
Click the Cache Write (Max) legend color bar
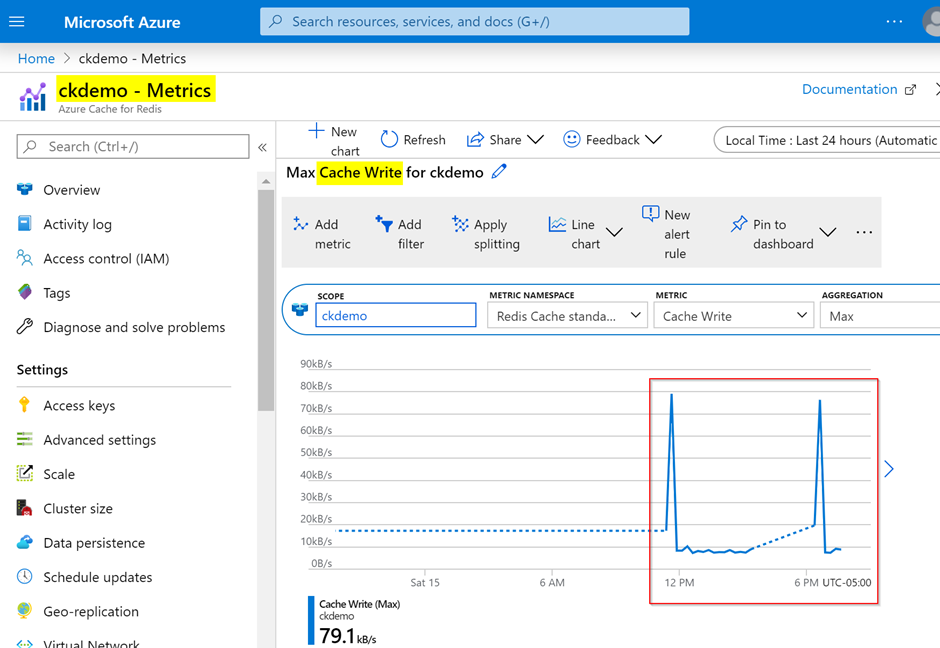(311, 620)
